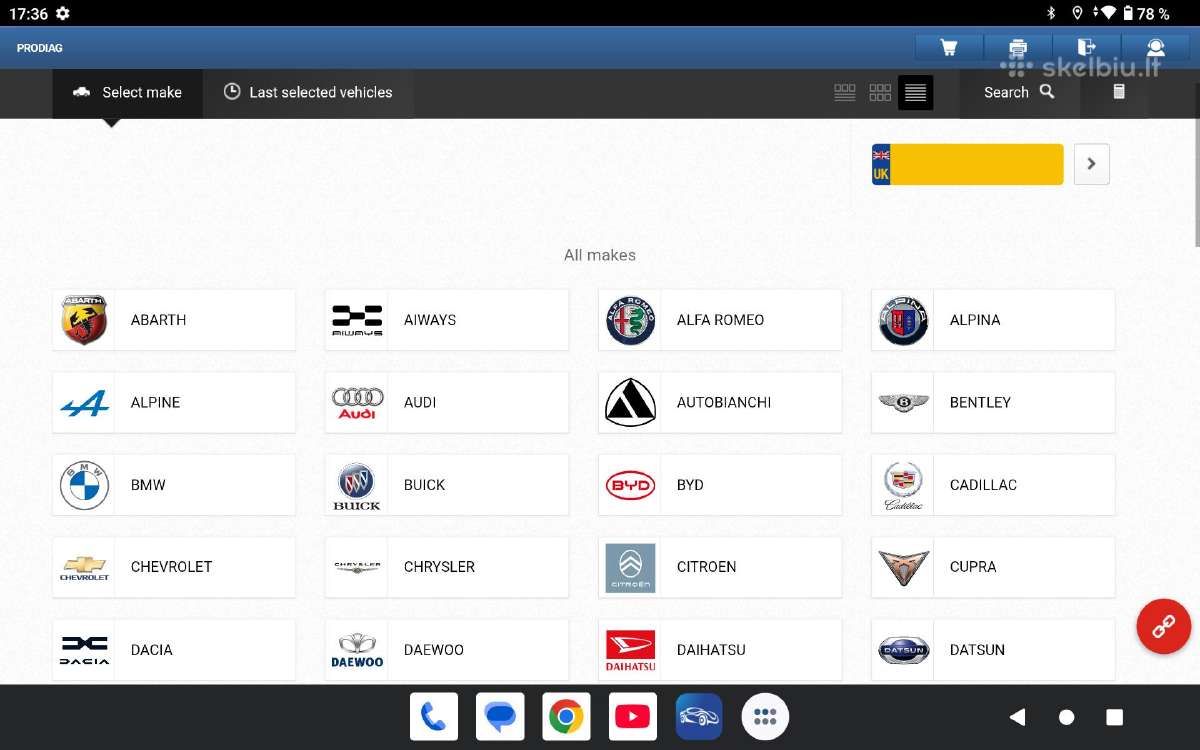
Task: Select CHEVROLET make
Action: pos(174,567)
